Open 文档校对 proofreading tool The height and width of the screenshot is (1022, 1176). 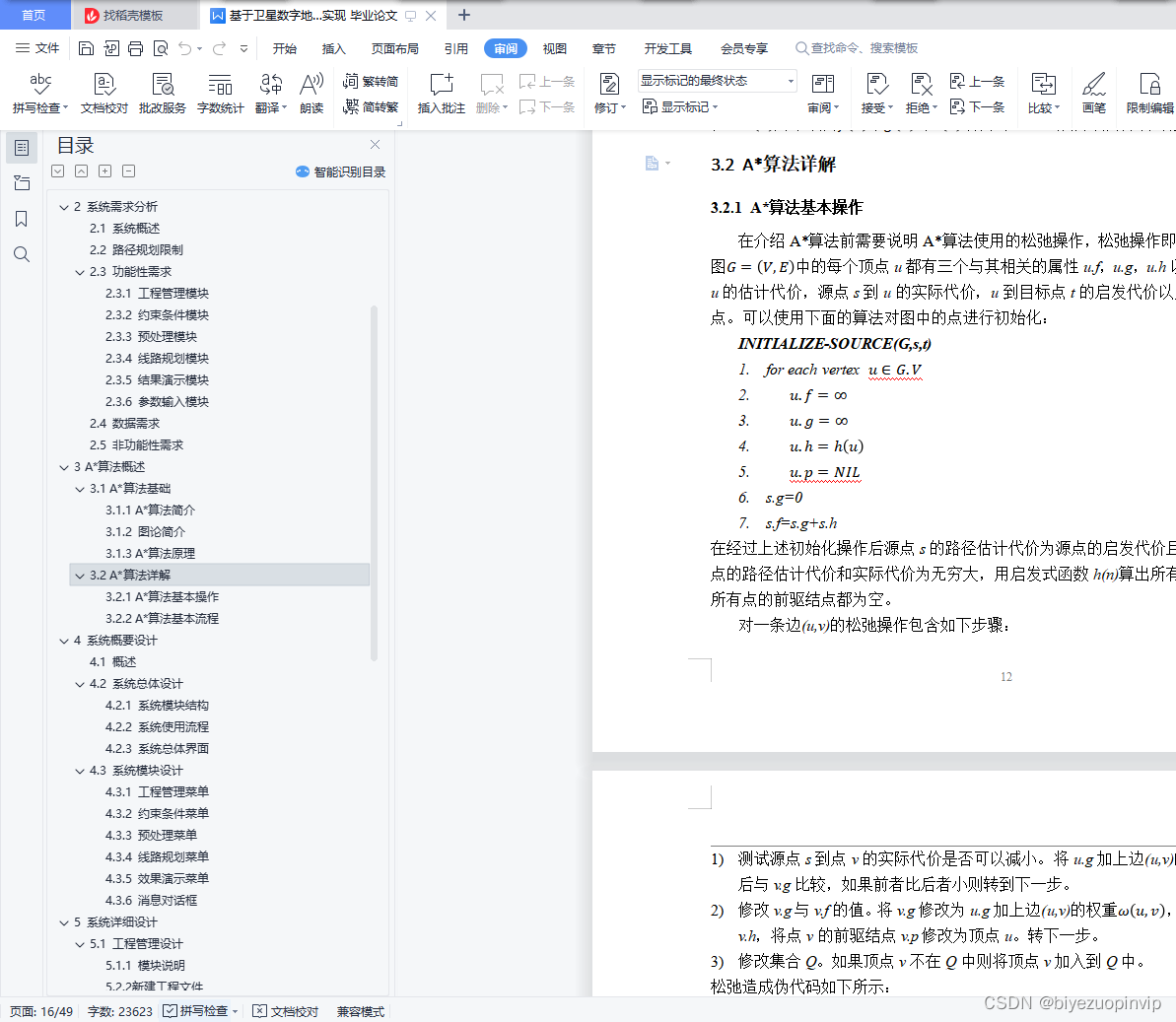pyautogui.click(x=104, y=94)
